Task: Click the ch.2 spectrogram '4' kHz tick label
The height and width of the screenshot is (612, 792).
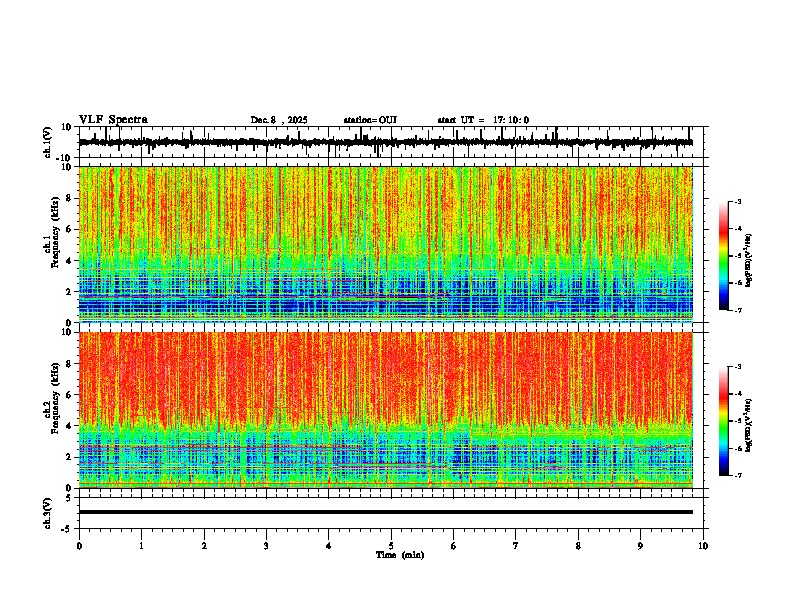Action: [x=70, y=426]
